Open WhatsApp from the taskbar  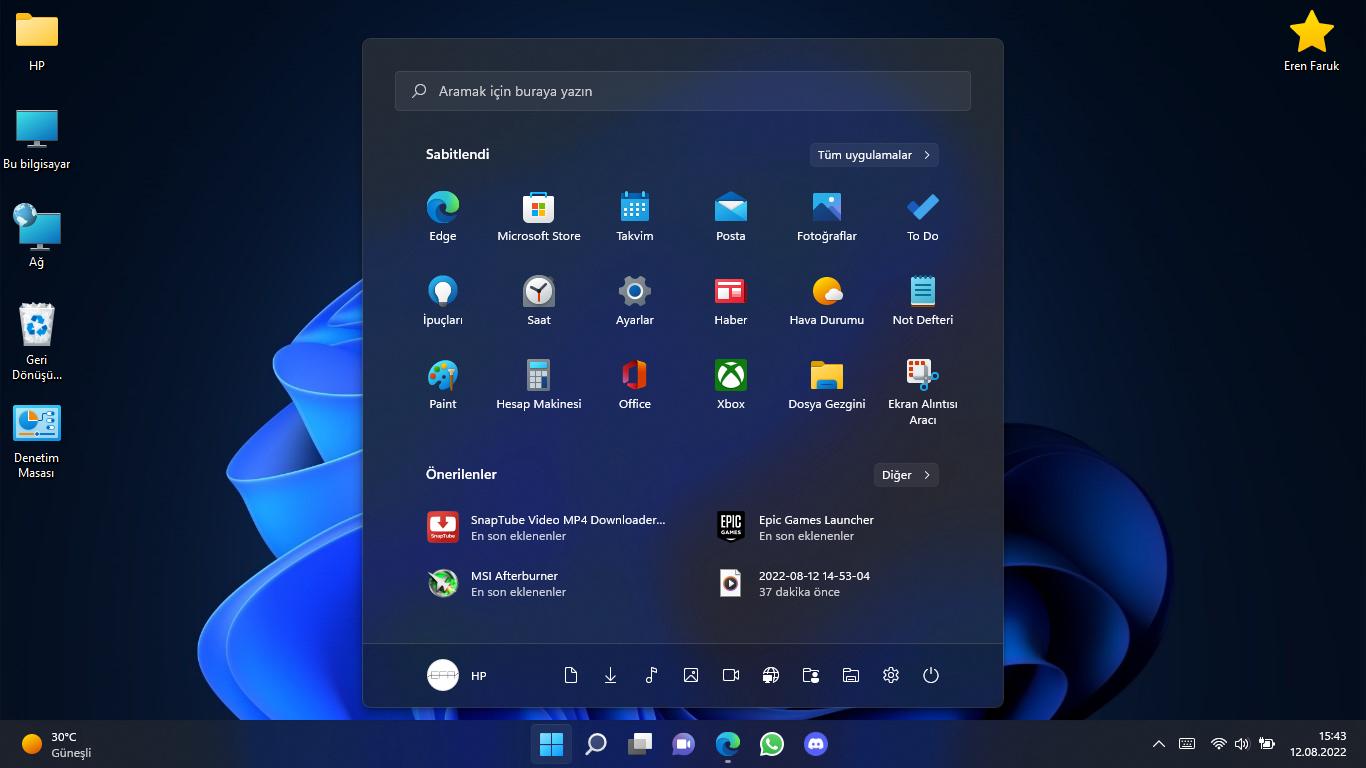pyautogui.click(x=772, y=744)
